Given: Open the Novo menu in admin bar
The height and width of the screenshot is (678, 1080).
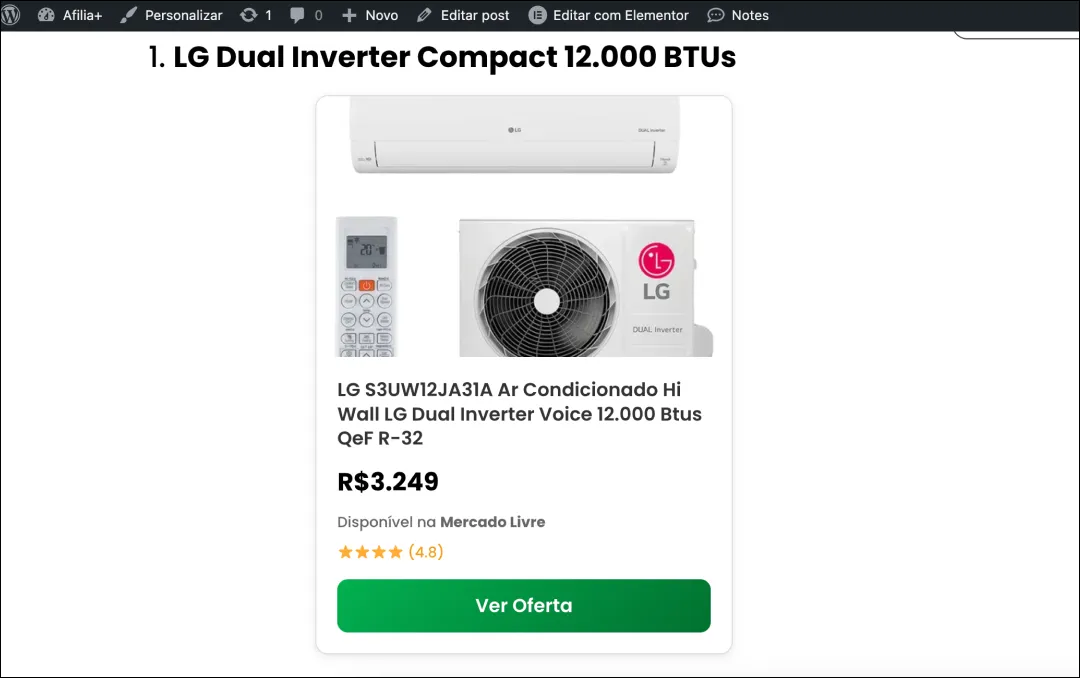Looking at the screenshot, I should point(370,15).
